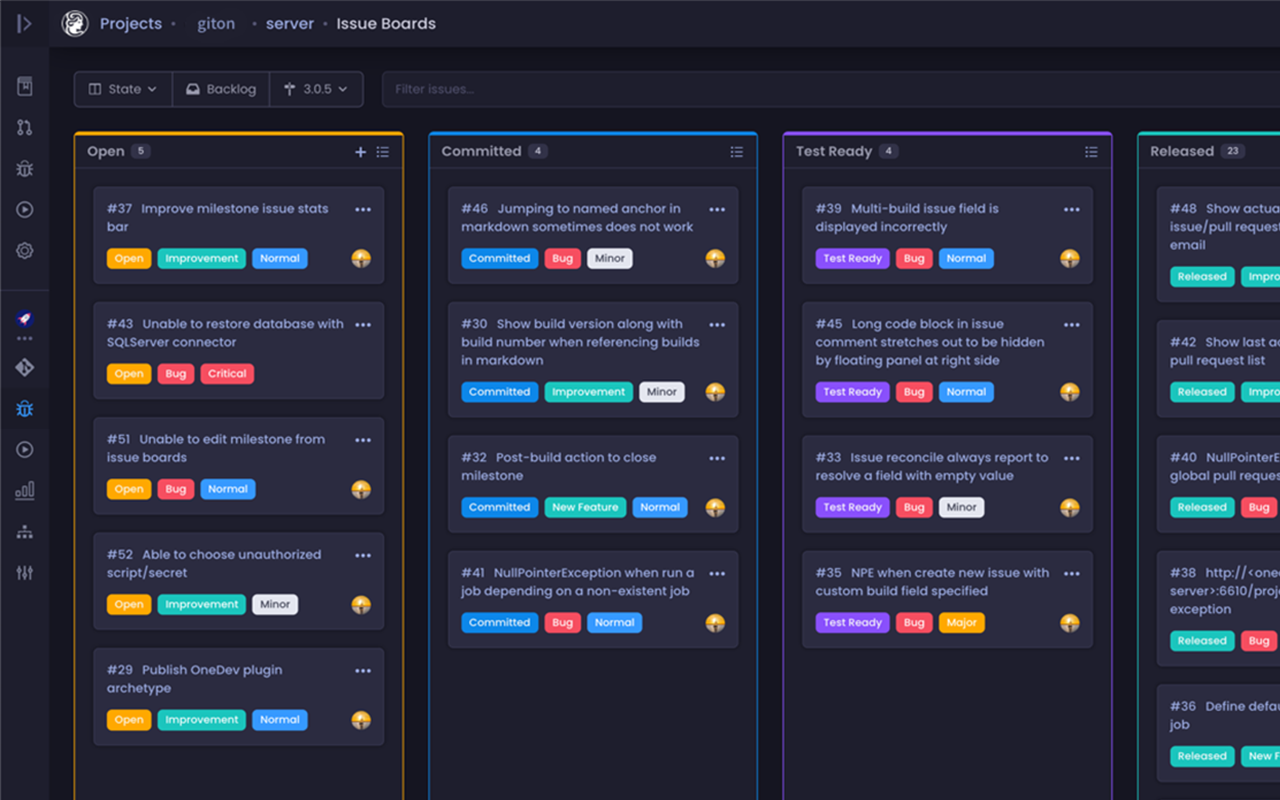Open issue #37 Improve milestone issue stats bar
The image size is (1280, 800).
pos(218,218)
